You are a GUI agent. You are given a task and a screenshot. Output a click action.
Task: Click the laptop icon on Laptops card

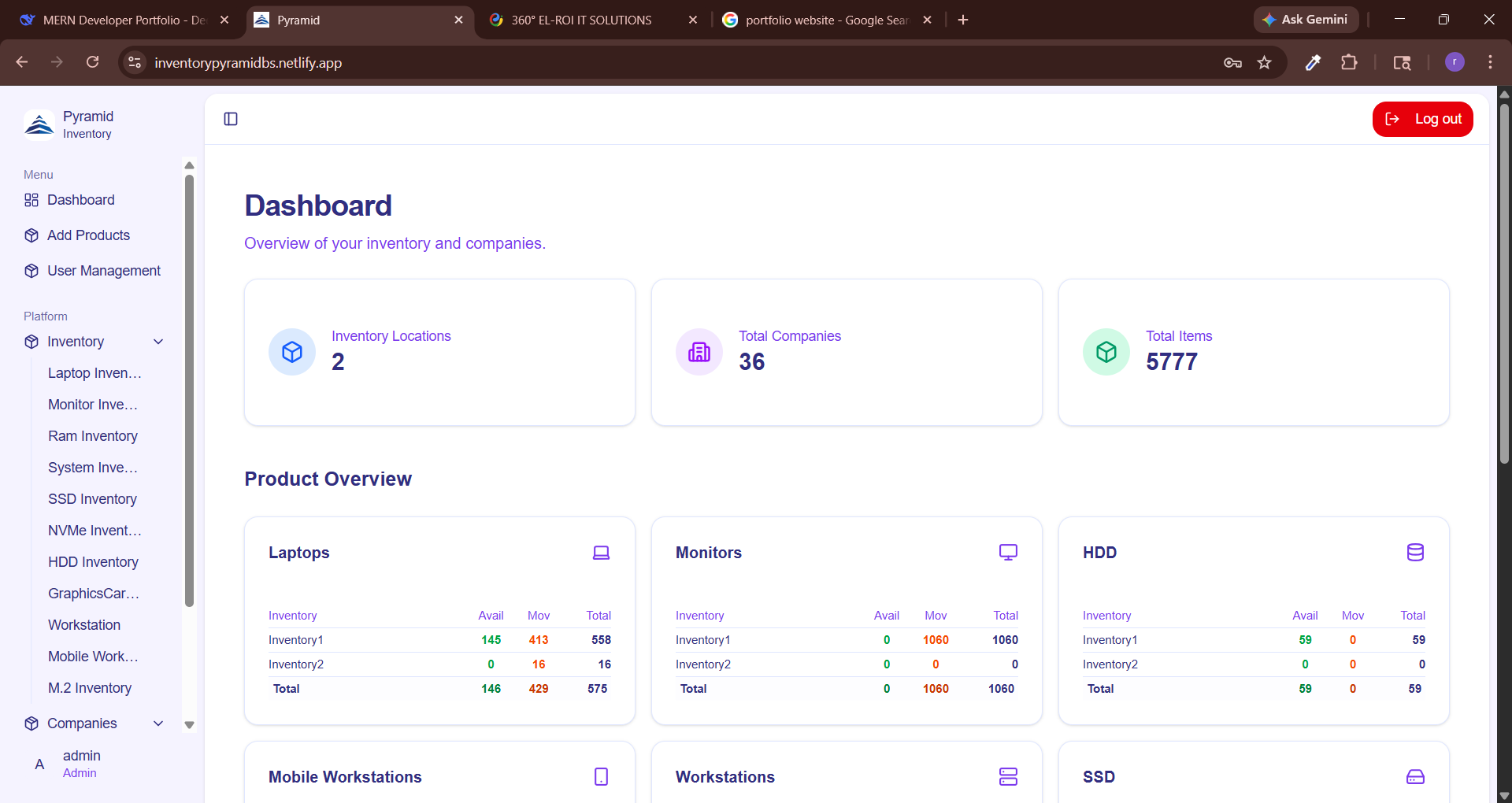[x=601, y=553]
